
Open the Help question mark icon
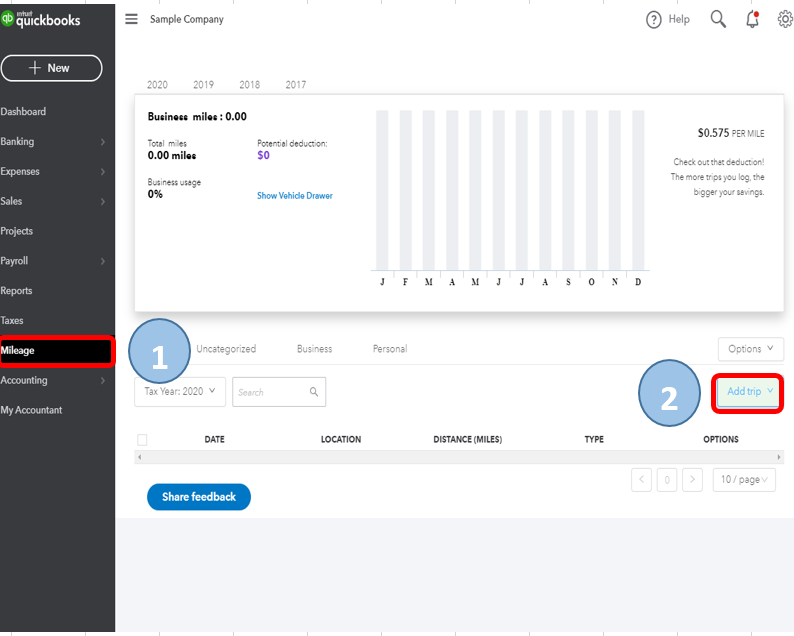[653, 20]
